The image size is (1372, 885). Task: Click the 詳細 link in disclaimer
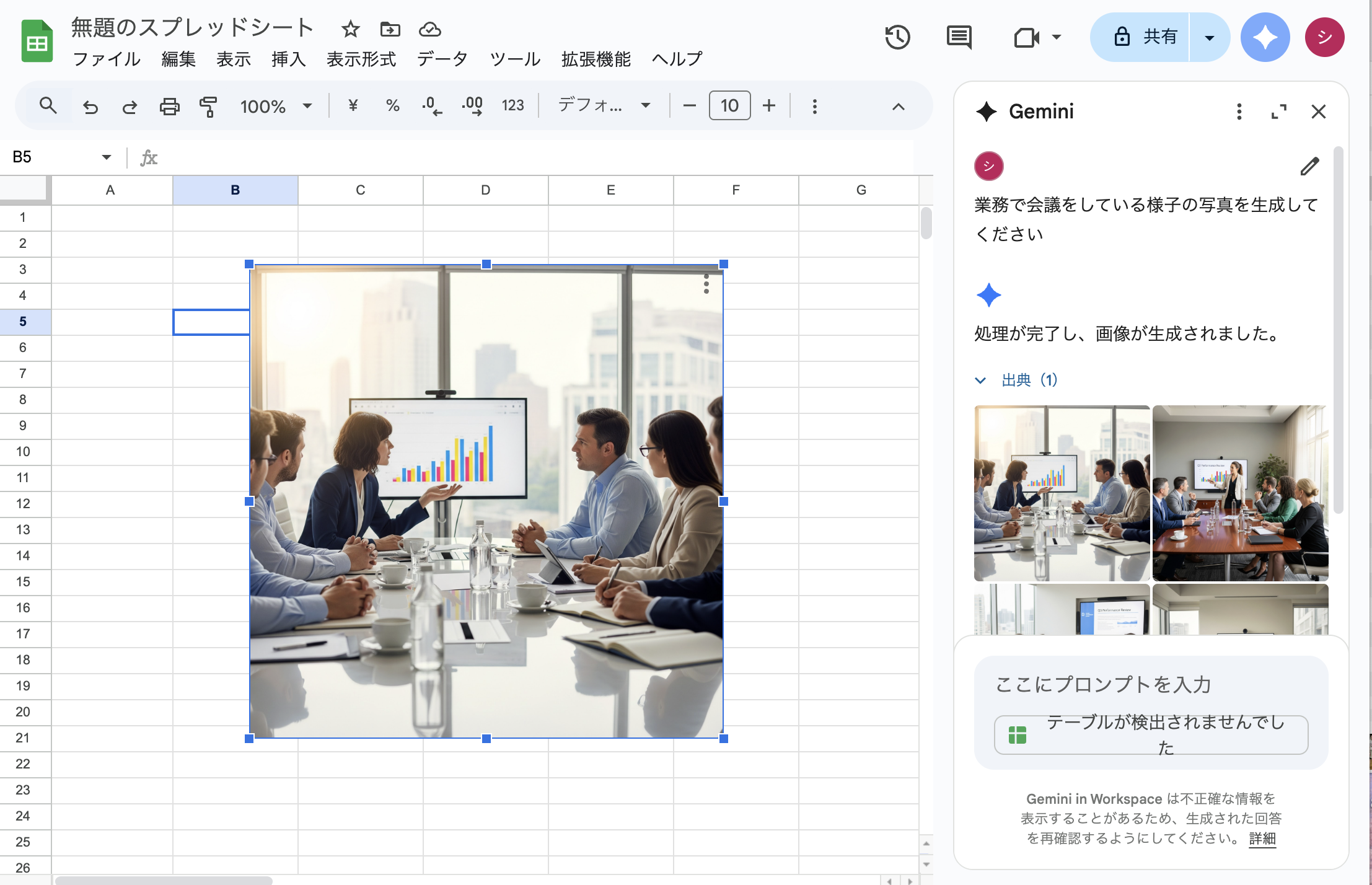point(1262,839)
